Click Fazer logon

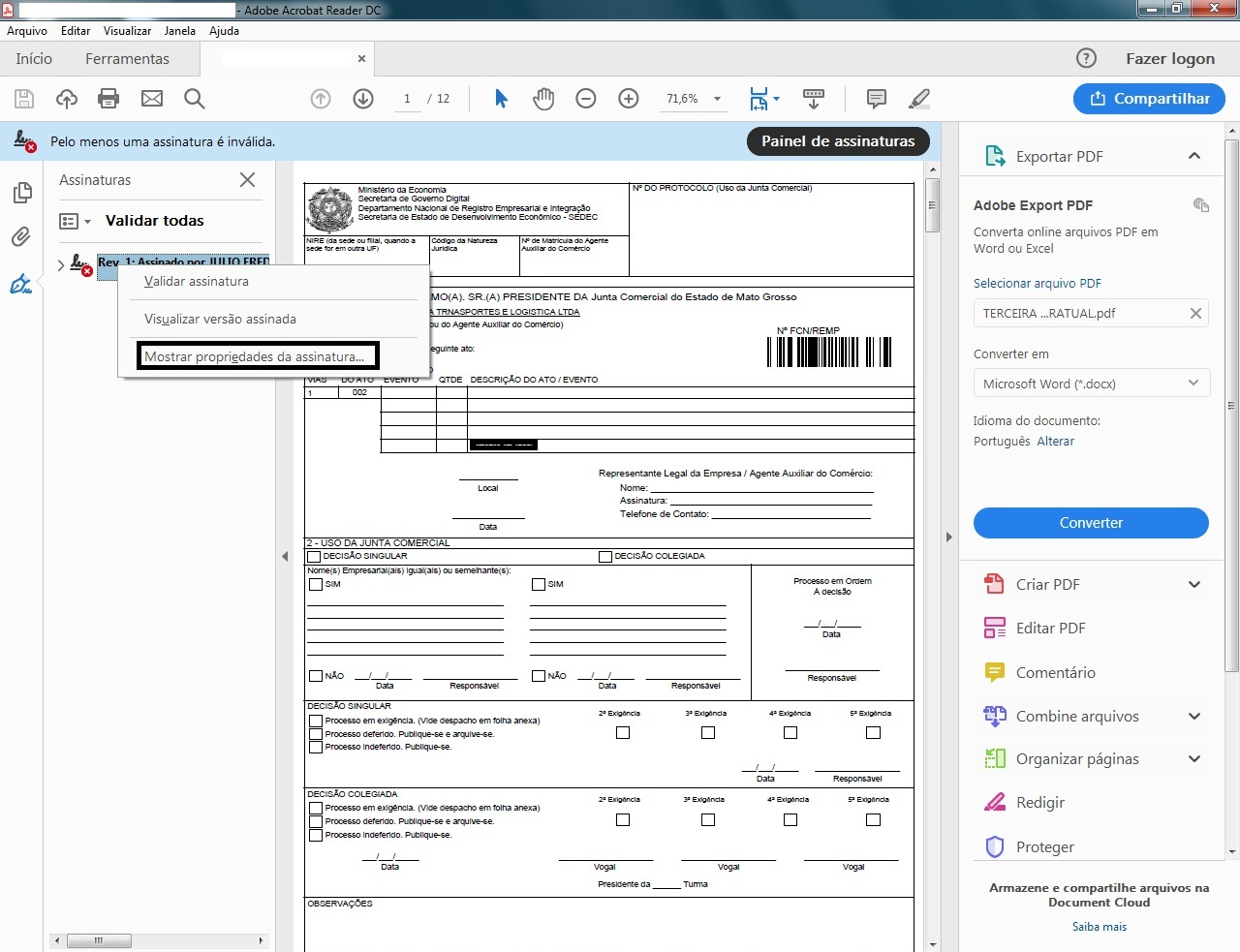pos(1170,59)
